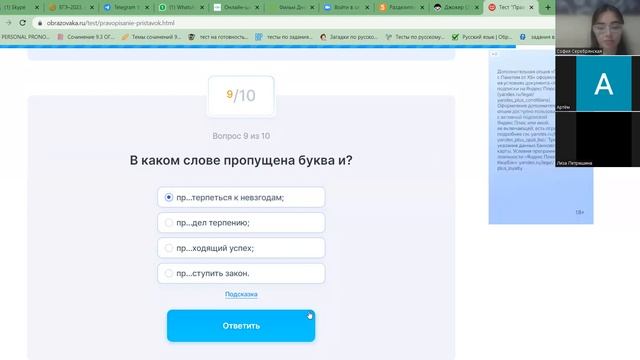Image resolution: width=640 pixels, height=360 pixels.
Task: Click the blue quiz progress bar
Action: (x=258, y=47)
